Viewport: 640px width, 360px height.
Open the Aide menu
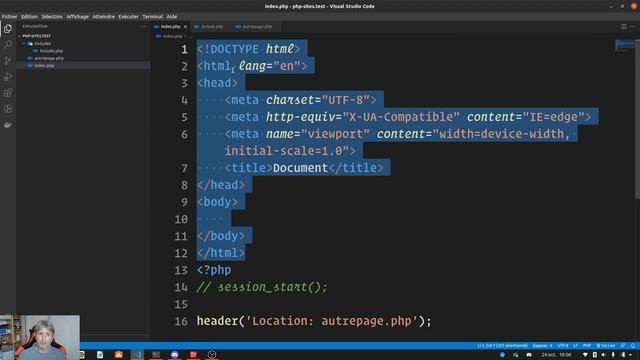coord(172,17)
